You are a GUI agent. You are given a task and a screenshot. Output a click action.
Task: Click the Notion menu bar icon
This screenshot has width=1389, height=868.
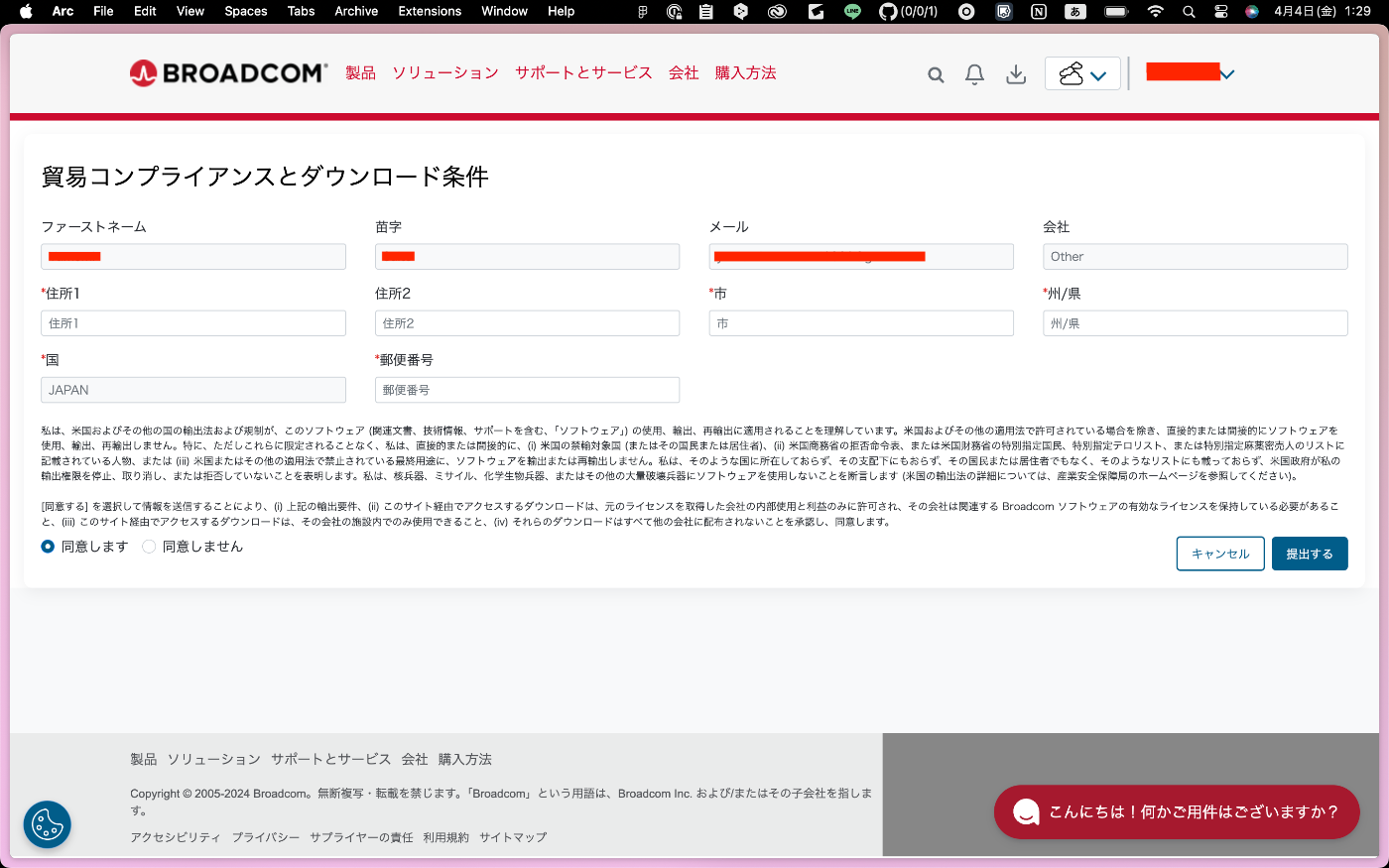click(1039, 11)
